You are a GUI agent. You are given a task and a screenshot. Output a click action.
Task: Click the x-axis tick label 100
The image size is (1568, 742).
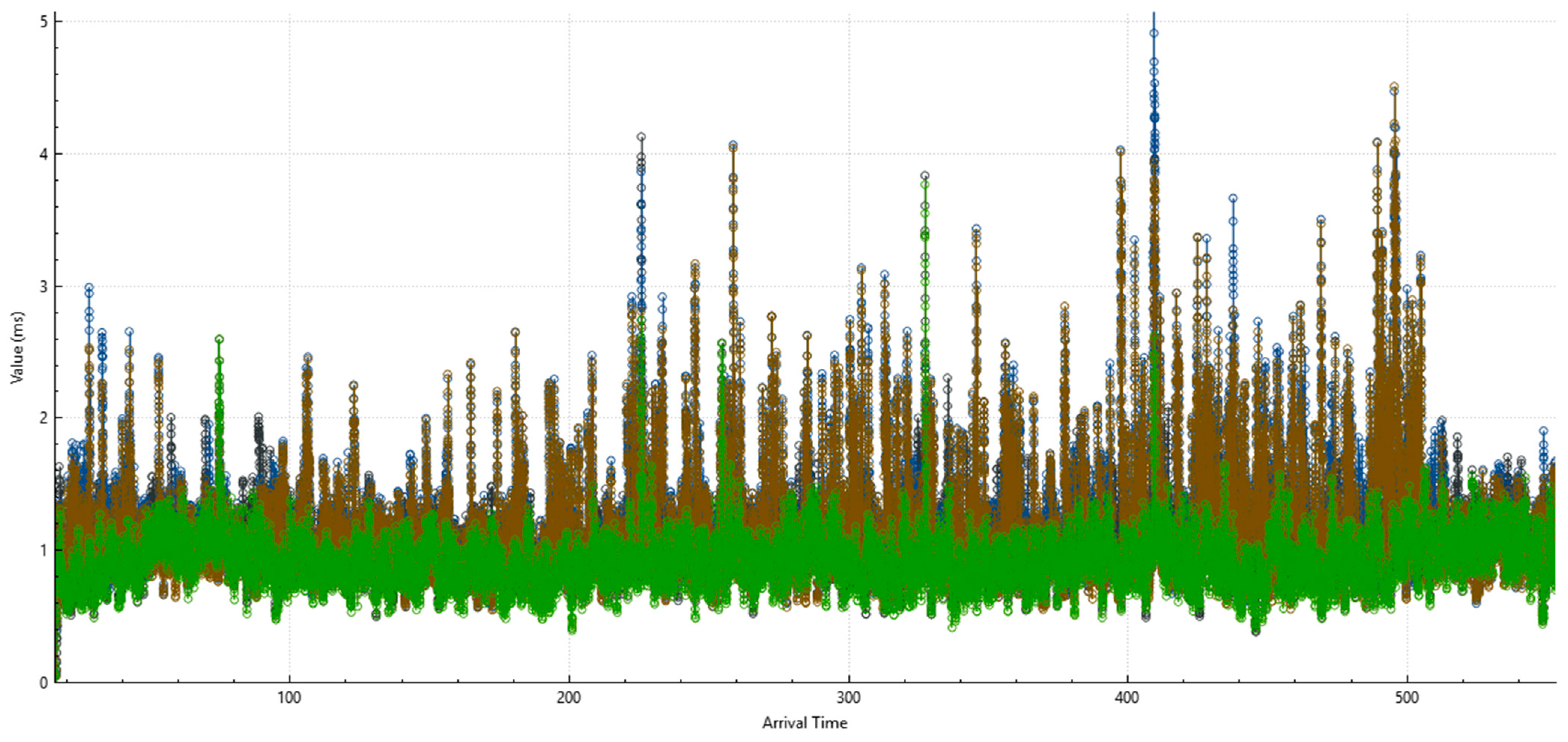click(289, 697)
